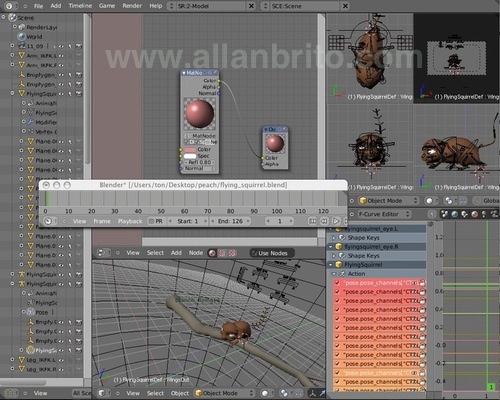Click the Output node preview sphere
Screen dimensions: 500x400
point(275,144)
